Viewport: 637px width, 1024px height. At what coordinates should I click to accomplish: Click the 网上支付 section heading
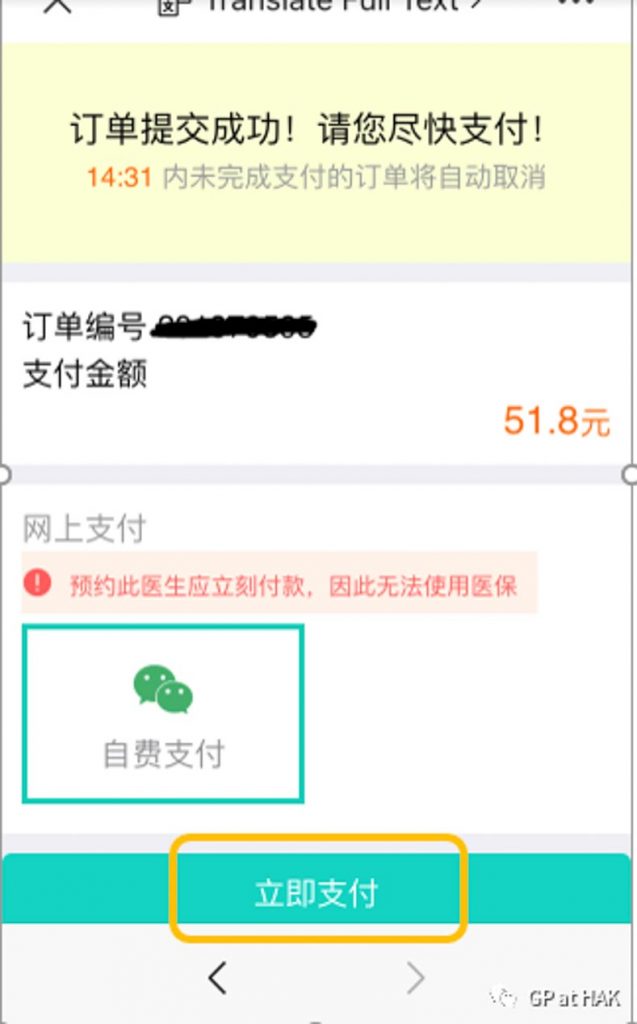pyautogui.click(x=85, y=529)
